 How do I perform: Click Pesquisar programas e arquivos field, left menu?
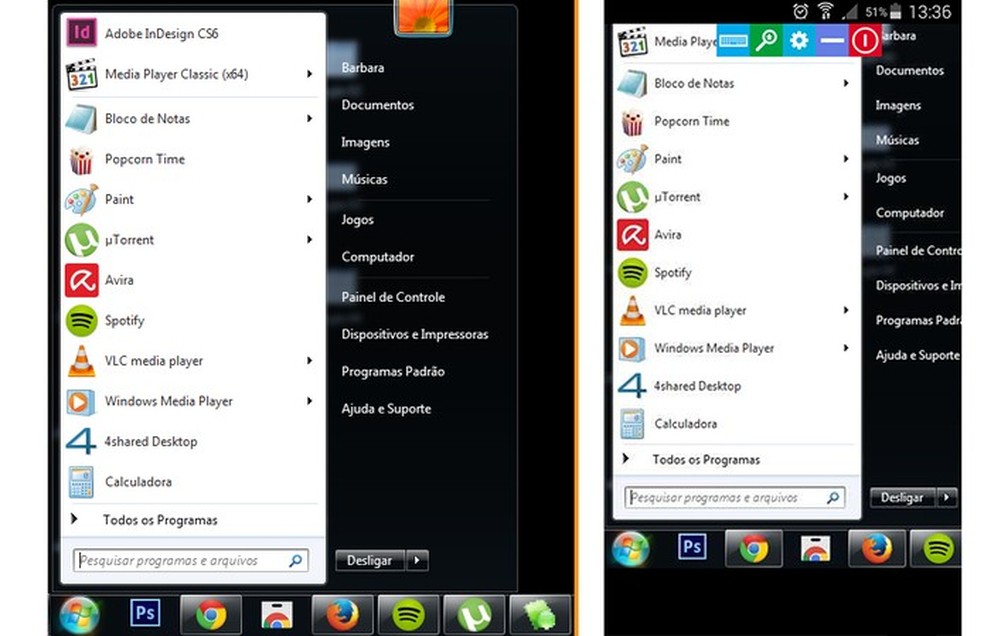pos(191,560)
